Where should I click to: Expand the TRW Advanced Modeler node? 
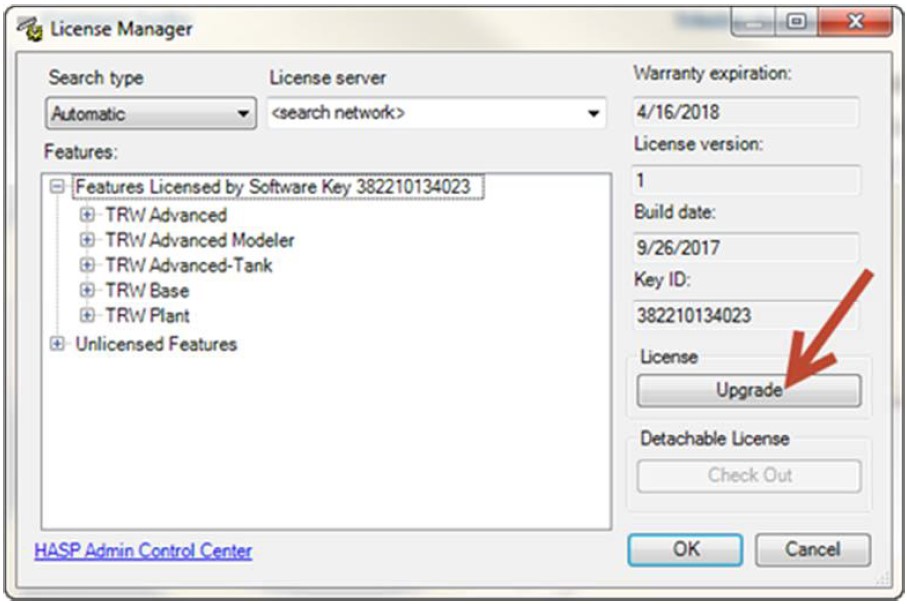87,237
